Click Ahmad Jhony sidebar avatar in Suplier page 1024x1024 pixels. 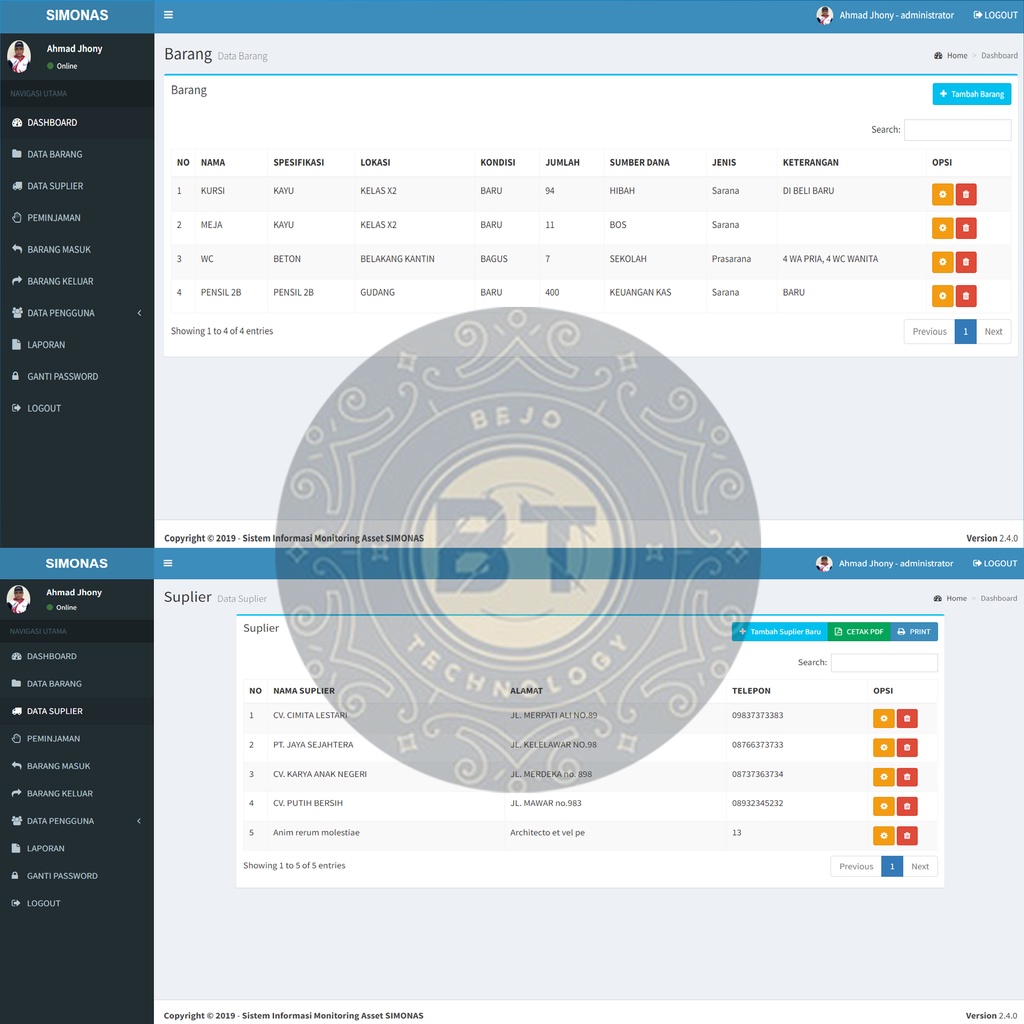18,599
